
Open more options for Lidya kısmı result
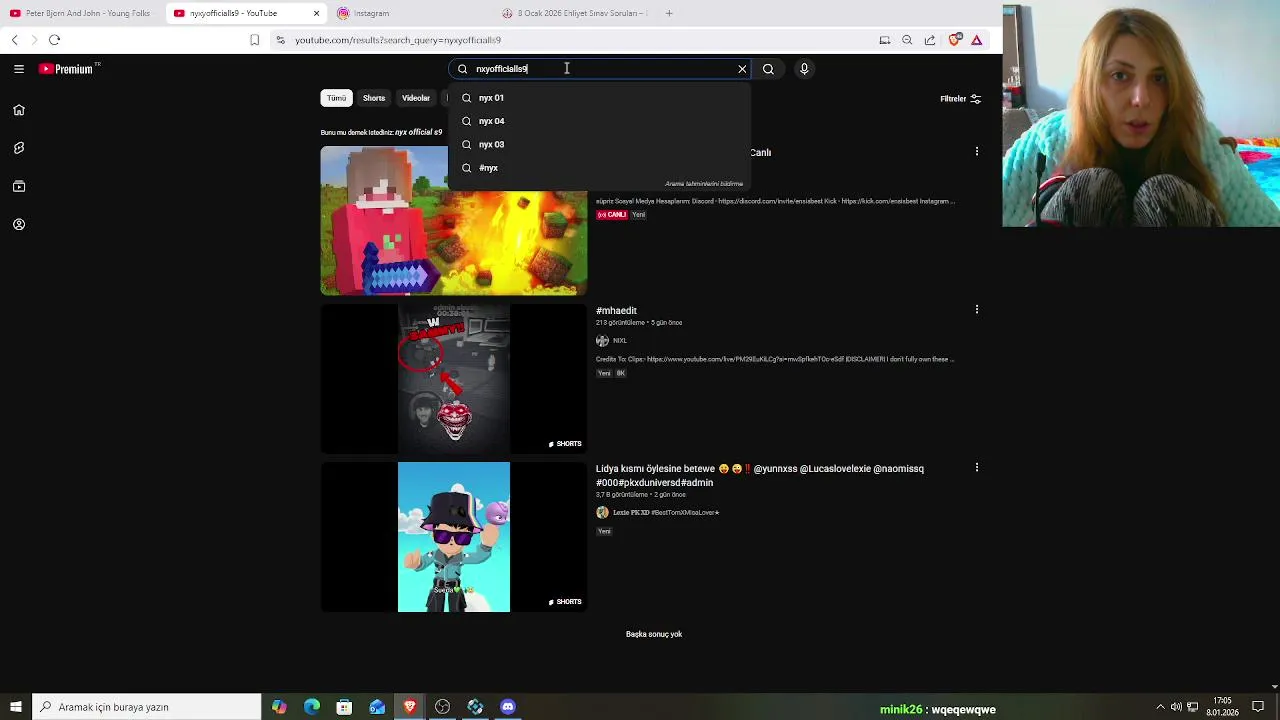[x=977, y=468]
